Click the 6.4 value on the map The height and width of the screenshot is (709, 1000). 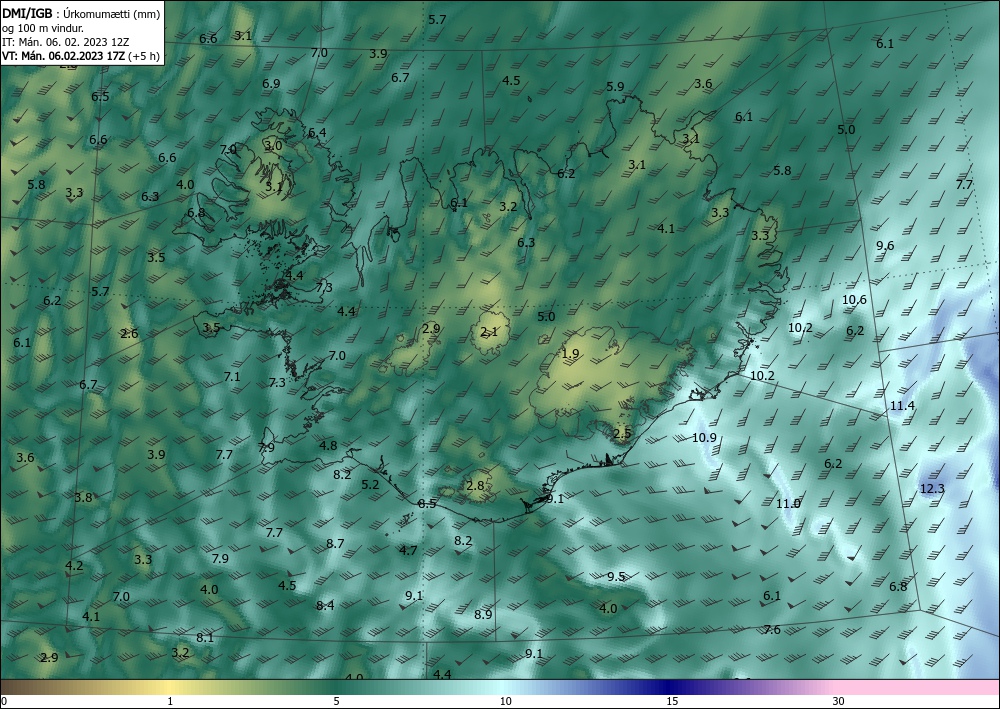point(317,132)
